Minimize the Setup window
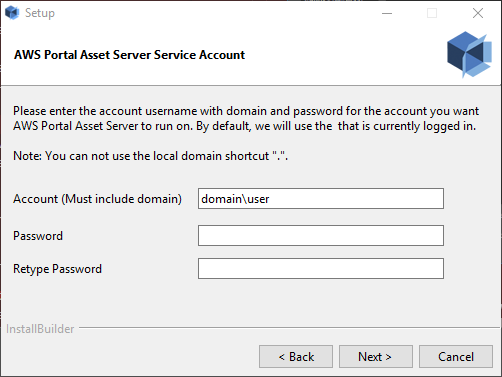The image size is (502, 377). click(387, 13)
